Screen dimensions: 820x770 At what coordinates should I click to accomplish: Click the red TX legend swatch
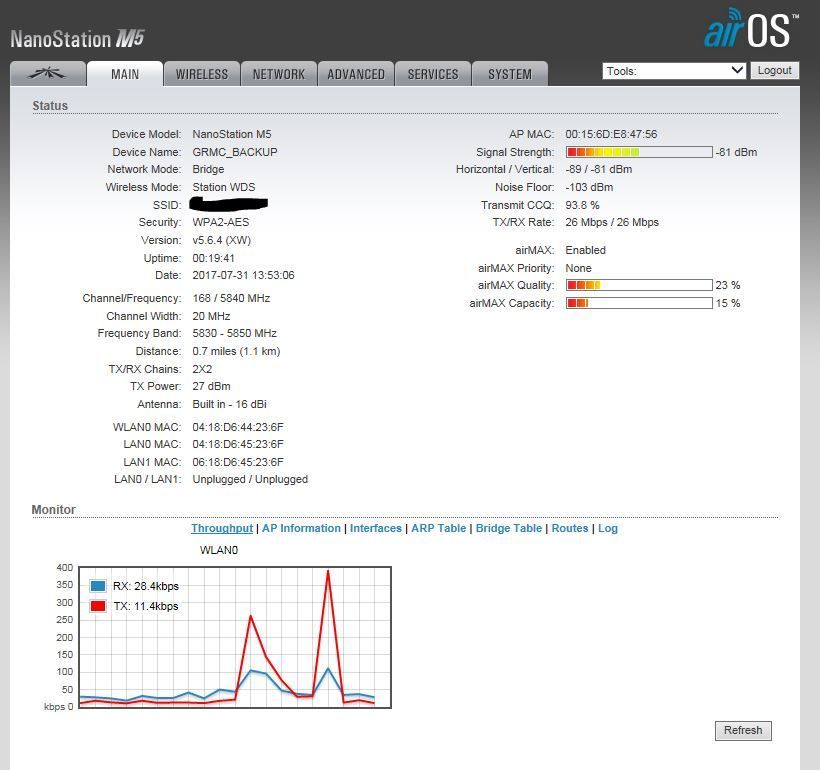pyautogui.click(x=98, y=606)
